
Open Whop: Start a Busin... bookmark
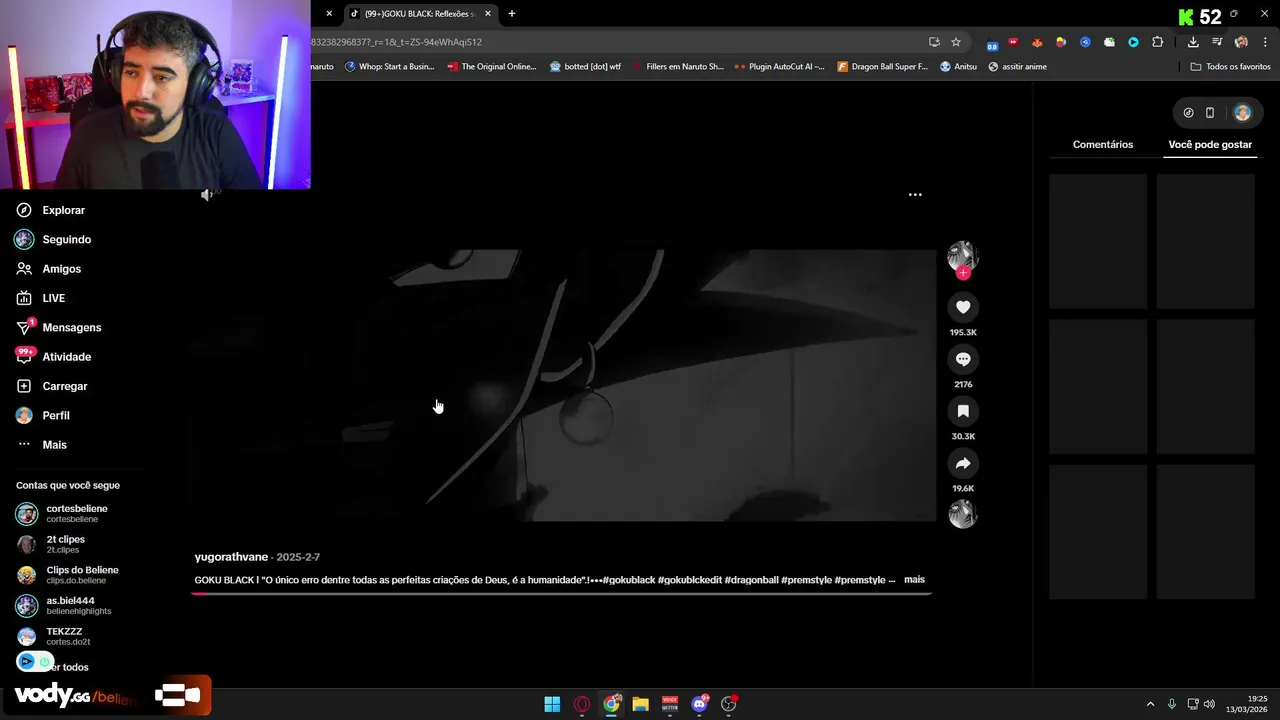389,67
